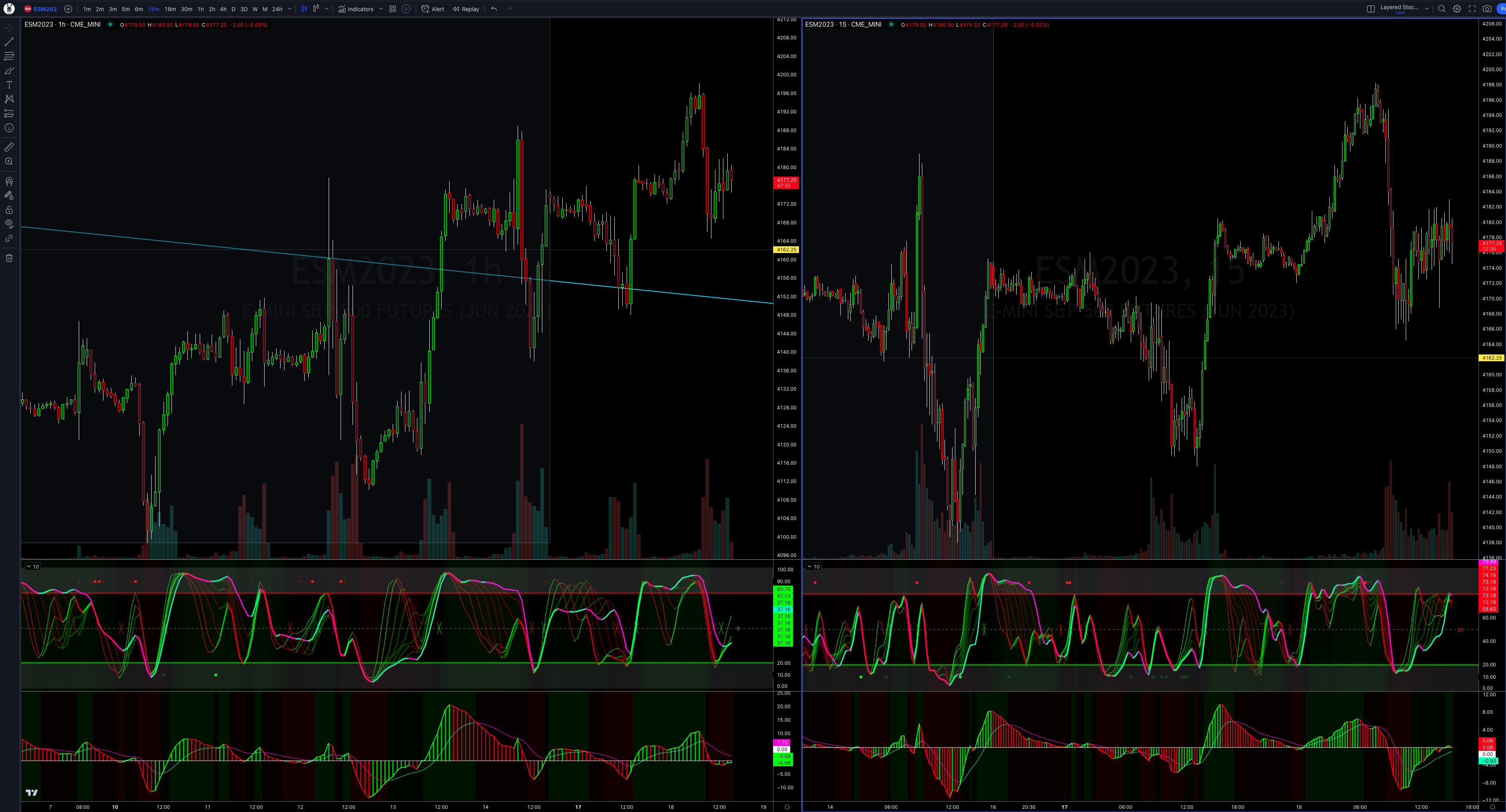
Task: Click the trash remove drawings icon
Action: [9, 258]
